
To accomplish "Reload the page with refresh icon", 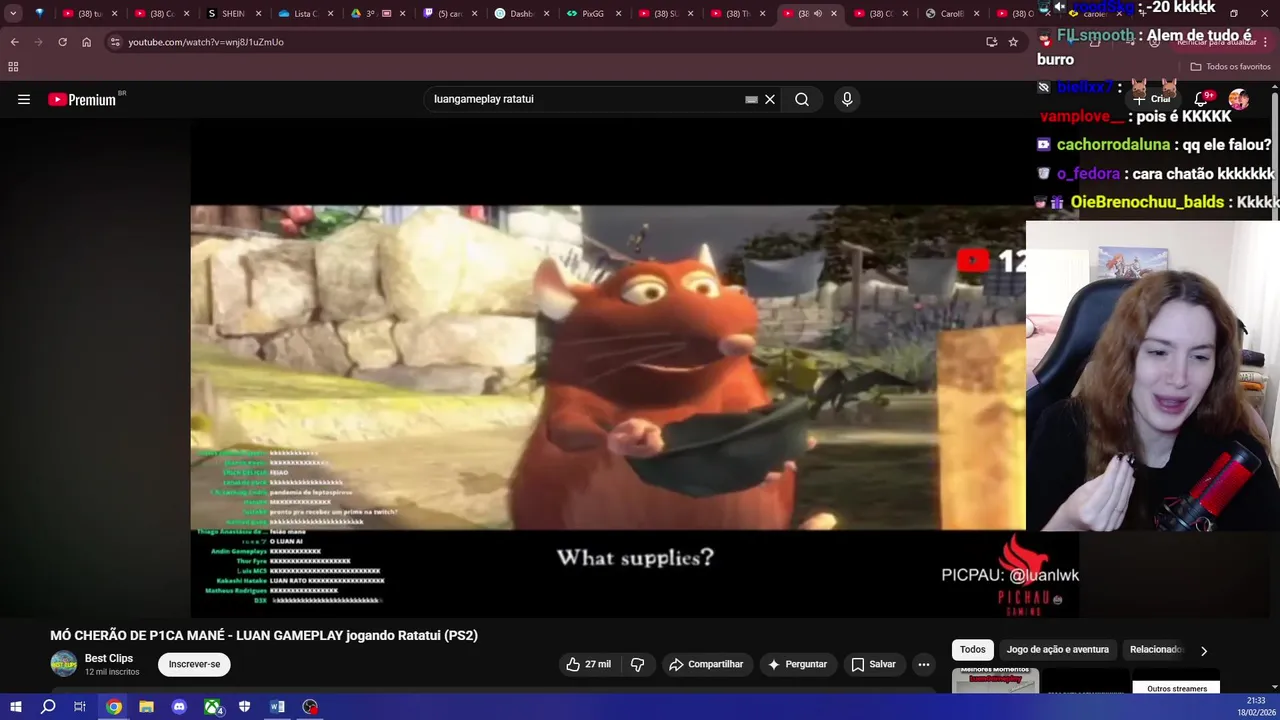I will pyautogui.click(x=62, y=42).
